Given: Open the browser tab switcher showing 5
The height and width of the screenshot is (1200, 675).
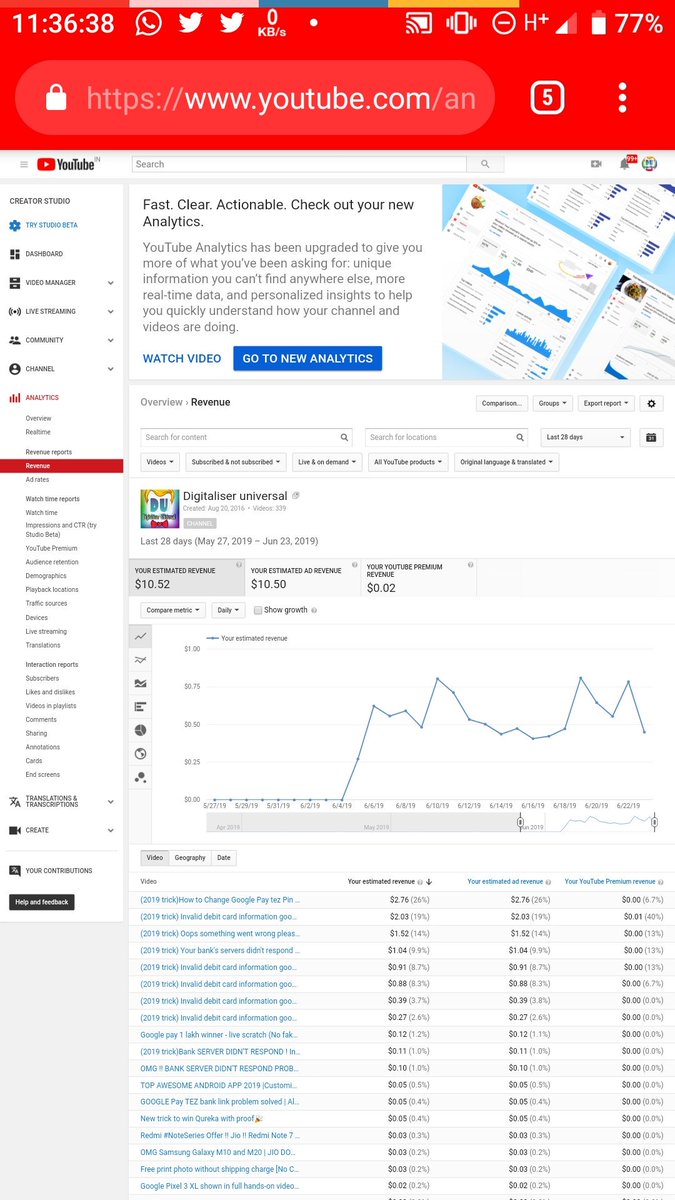Looking at the screenshot, I should click(x=548, y=97).
